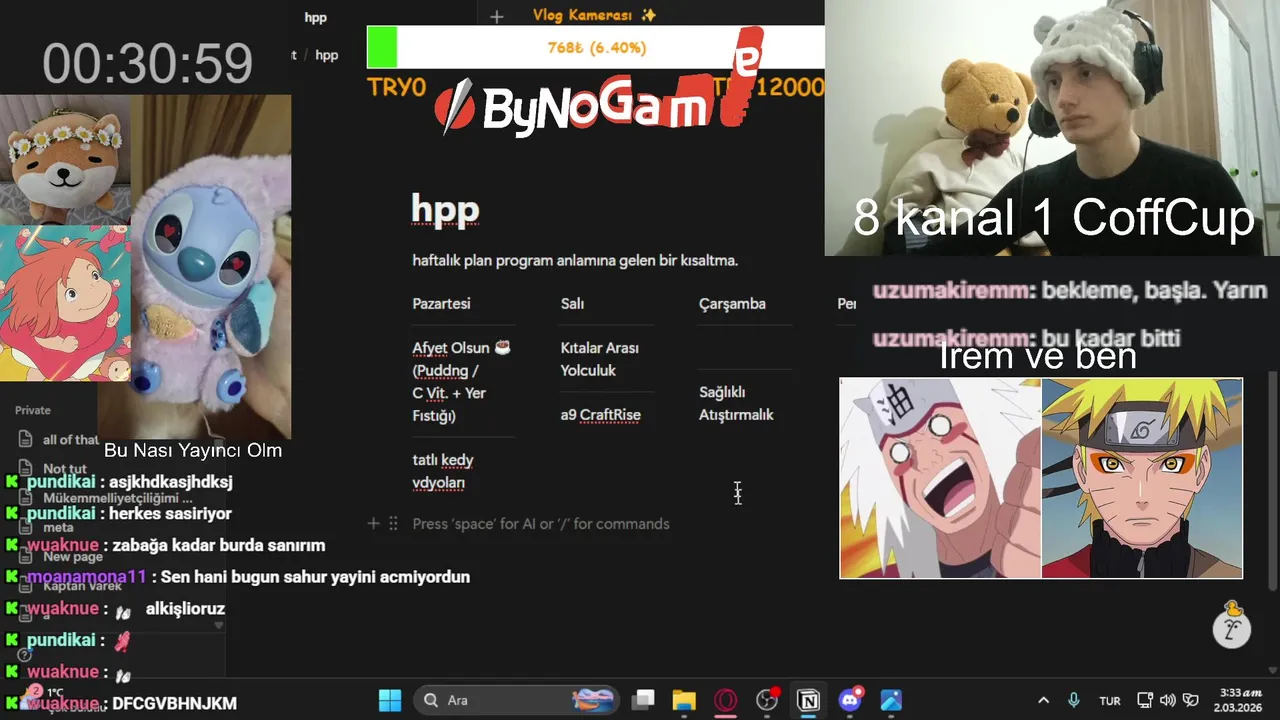Click the scrollbar down arrow on the right
1280x720 pixels.
(1272, 671)
